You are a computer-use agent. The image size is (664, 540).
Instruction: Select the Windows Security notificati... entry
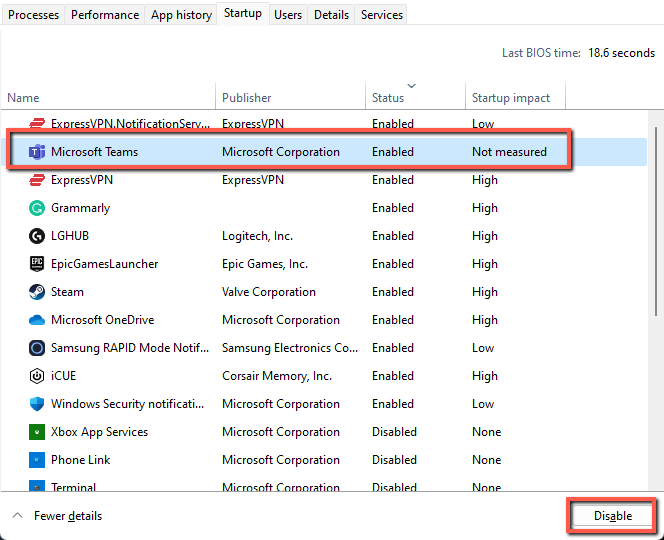127,404
